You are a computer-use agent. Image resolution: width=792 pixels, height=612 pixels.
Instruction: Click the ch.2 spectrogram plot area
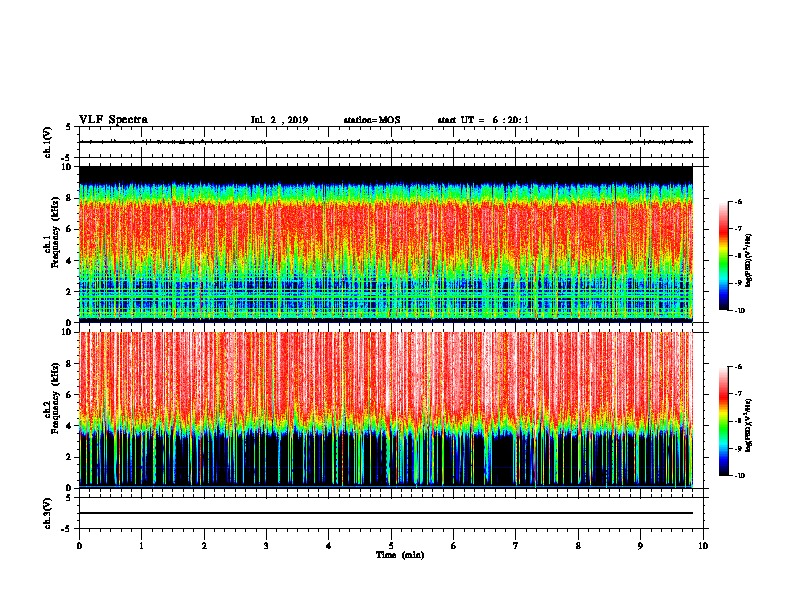click(386, 410)
